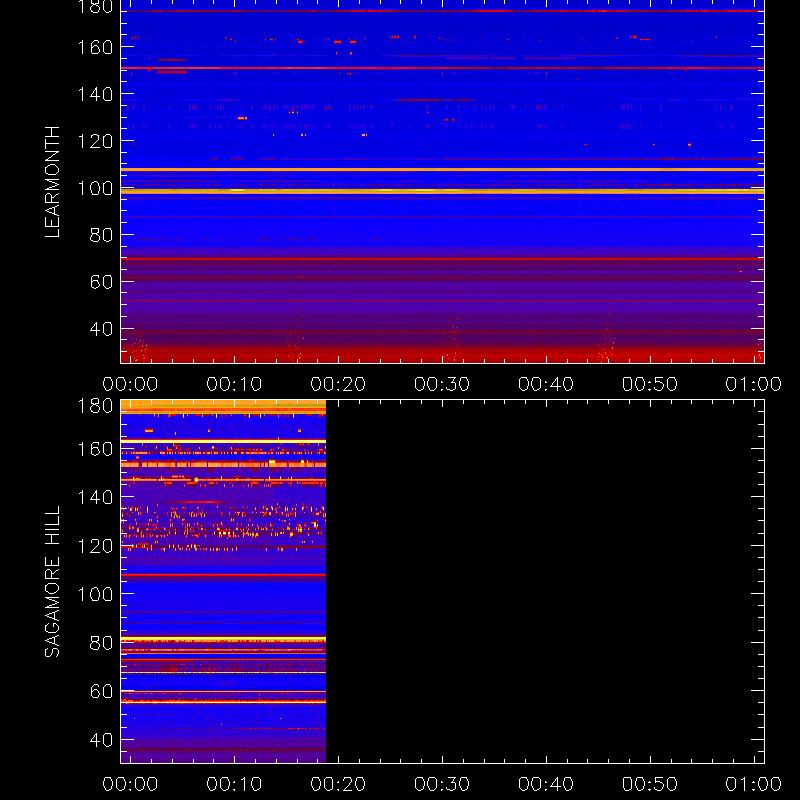Click 00:30 time label under Learmonth plot
This screenshot has width=800, height=800.
coord(442,384)
